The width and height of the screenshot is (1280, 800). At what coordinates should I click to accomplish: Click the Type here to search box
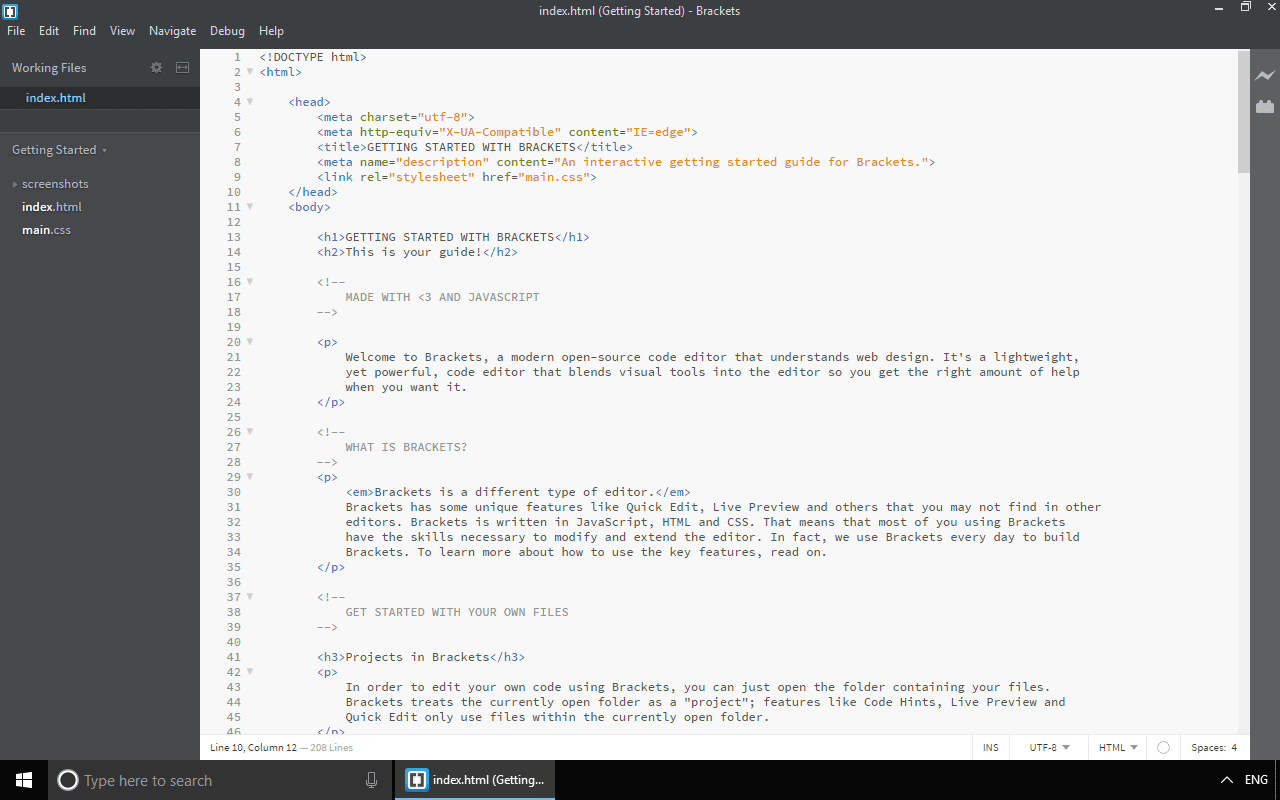click(x=218, y=780)
